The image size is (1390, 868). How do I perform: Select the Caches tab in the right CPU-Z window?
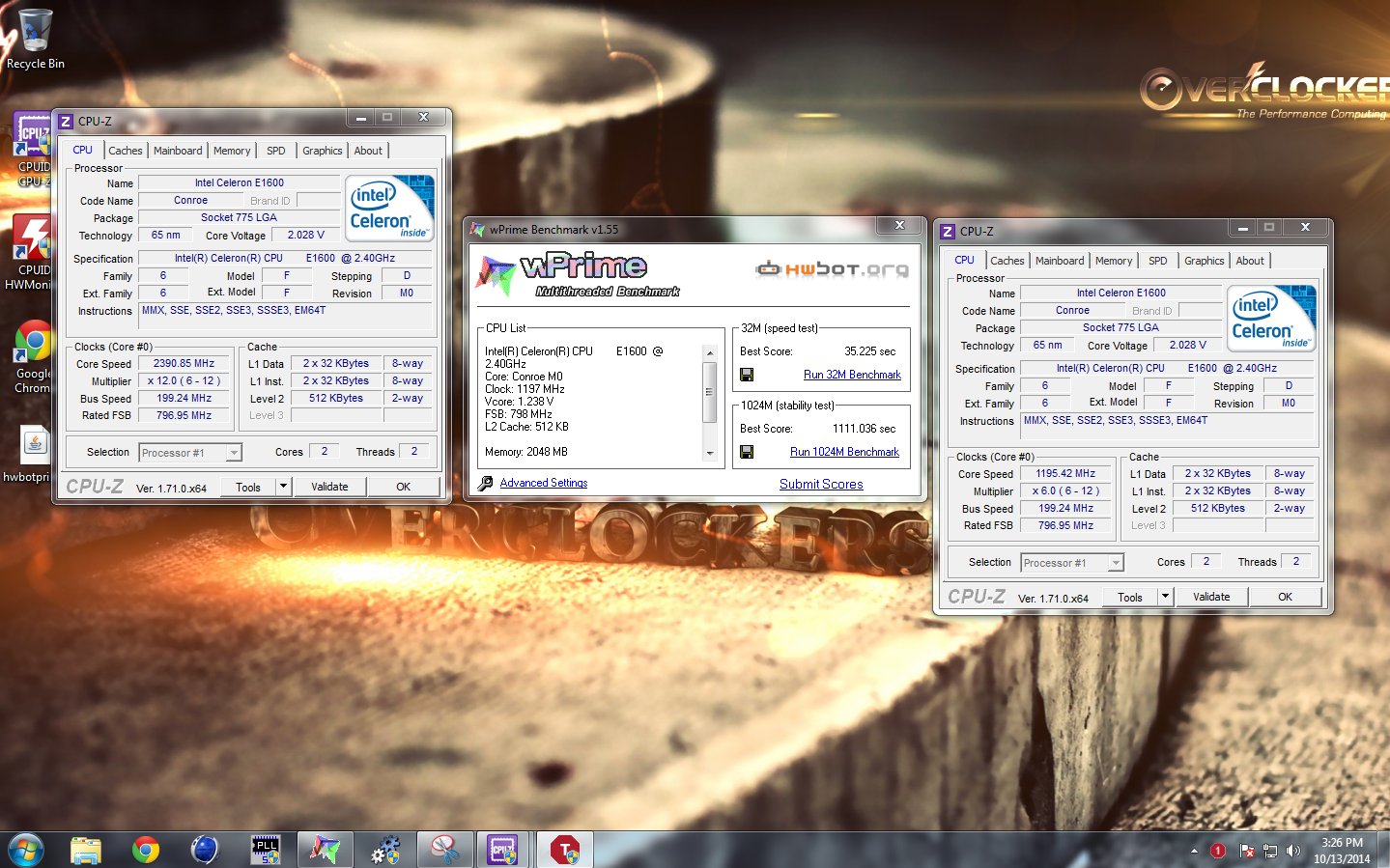tap(1007, 261)
